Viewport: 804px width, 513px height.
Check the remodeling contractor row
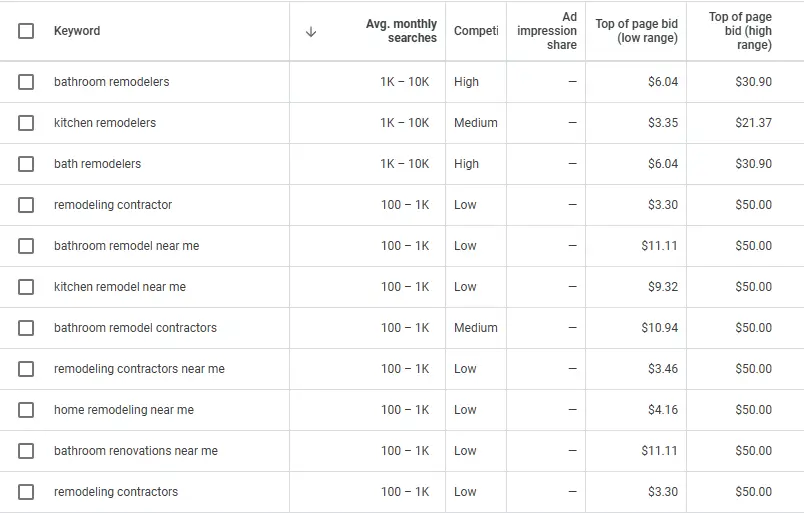click(x=26, y=205)
